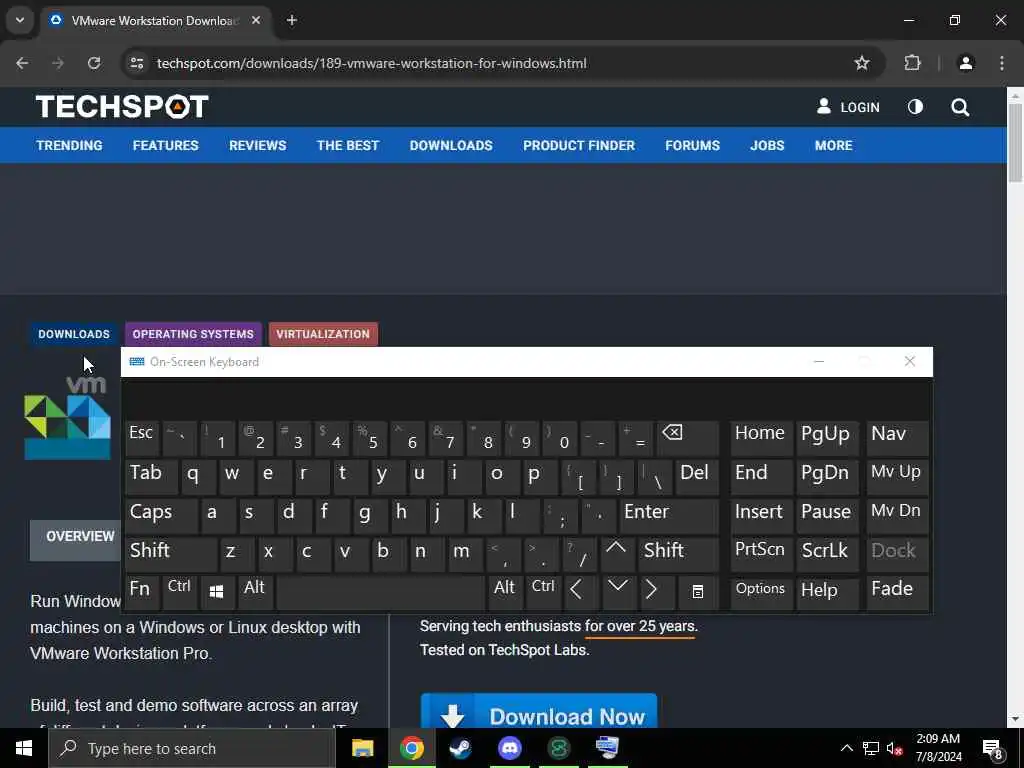Screen dimensions: 1024x768
Task: Click the PrtScn key
Action: 760,553
